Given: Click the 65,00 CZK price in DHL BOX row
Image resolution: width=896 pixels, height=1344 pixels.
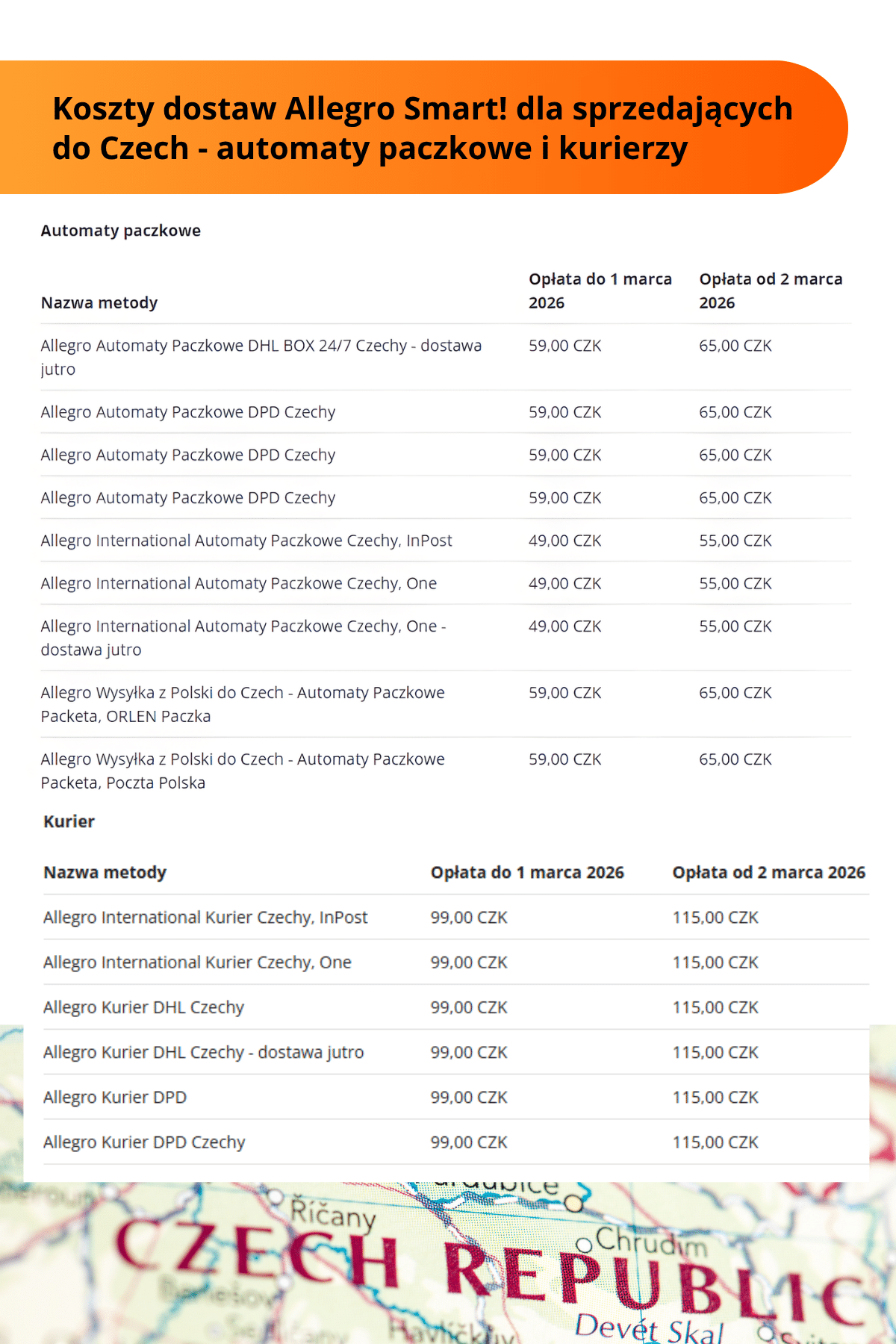Looking at the screenshot, I should tap(735, 346).
